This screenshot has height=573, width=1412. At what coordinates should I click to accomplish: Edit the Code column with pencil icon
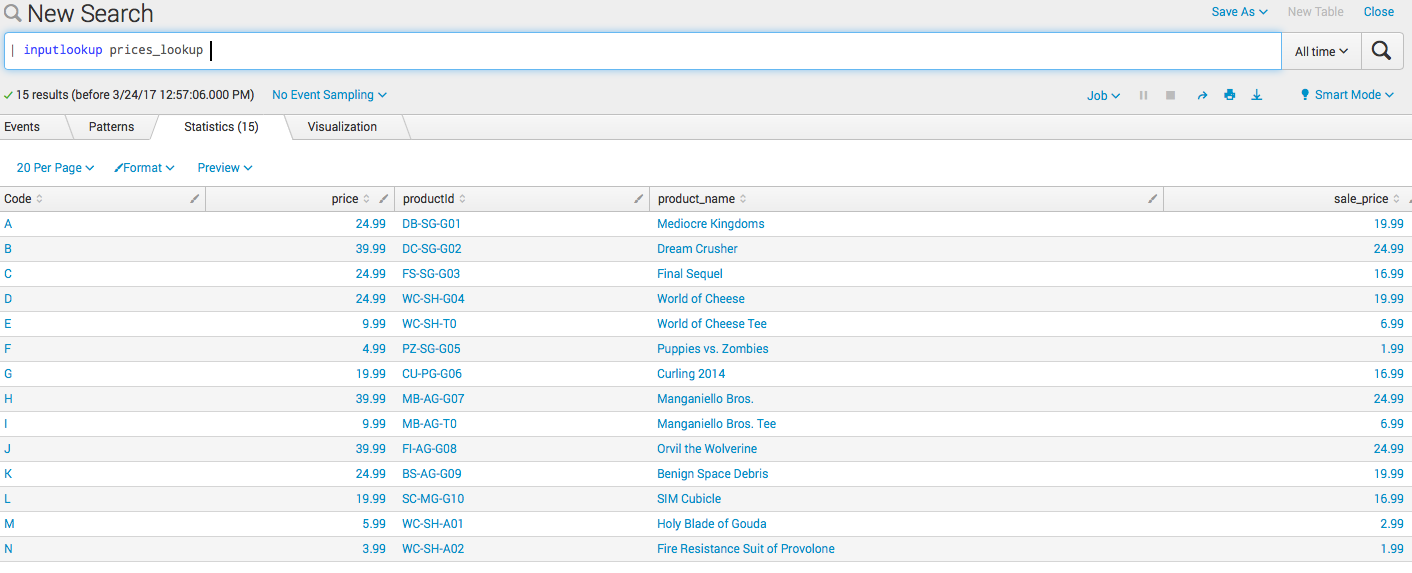[194, 199]
